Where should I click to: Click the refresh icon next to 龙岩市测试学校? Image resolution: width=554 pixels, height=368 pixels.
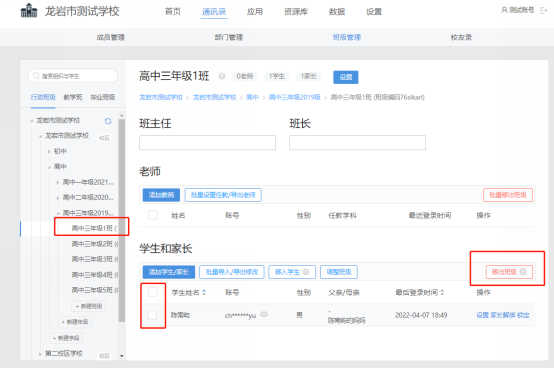[108, 121]
